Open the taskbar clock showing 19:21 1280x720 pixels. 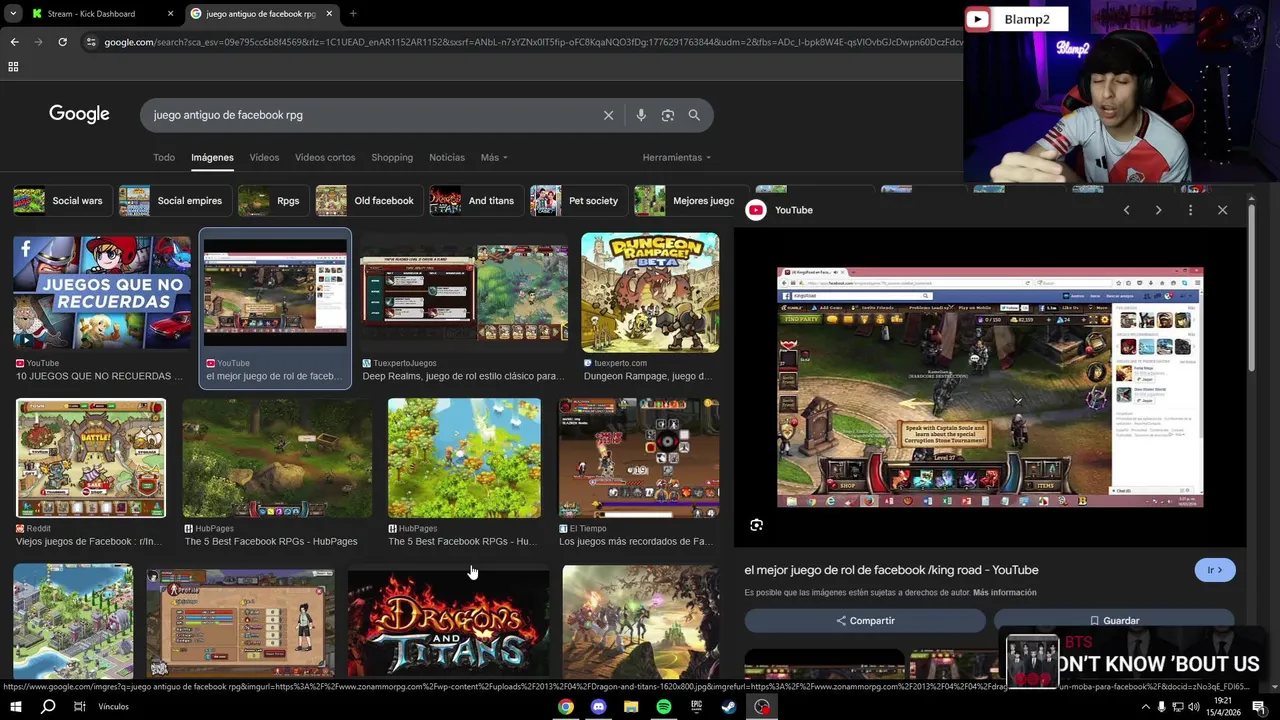point(1222,707)
